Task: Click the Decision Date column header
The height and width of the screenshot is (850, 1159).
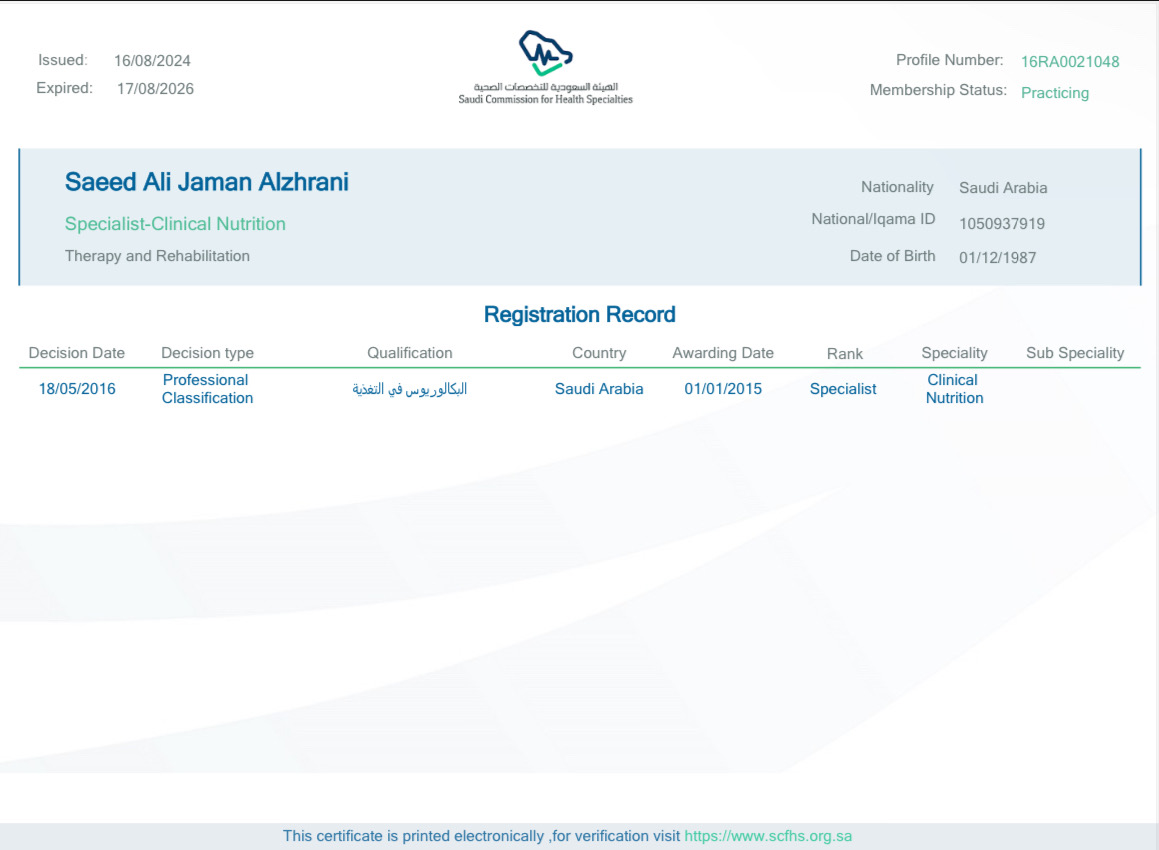Action: [77, 353]
